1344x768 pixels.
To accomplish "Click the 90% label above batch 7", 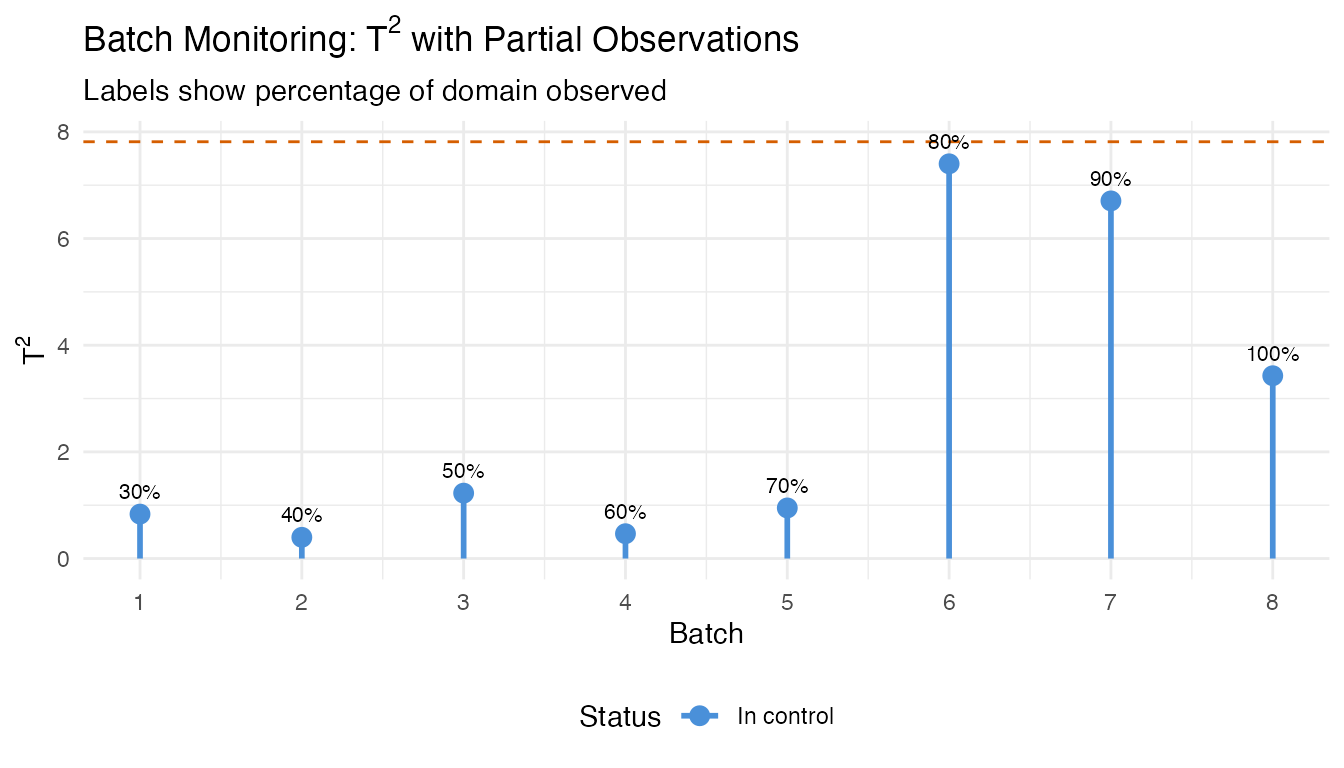I will click(x=1110, y=179).
